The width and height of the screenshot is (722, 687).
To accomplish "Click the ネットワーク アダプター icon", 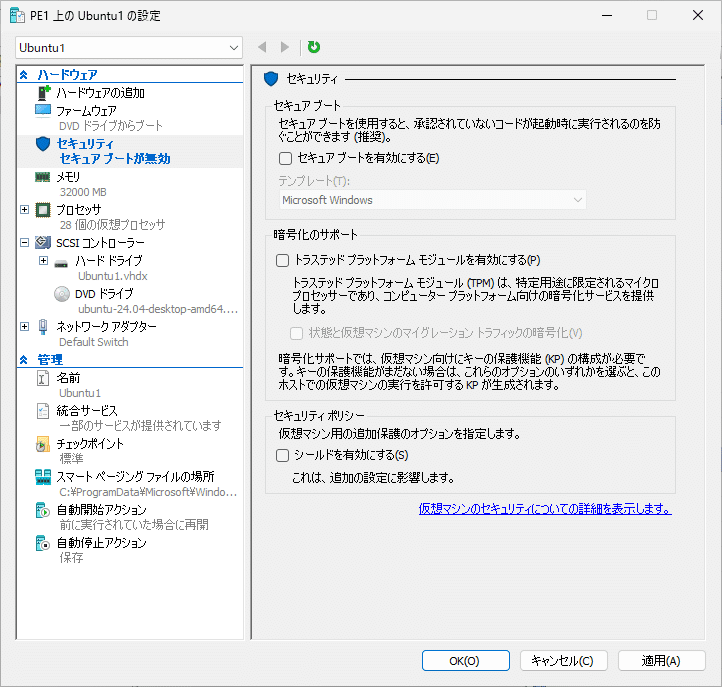I will (x=43, y=326).
